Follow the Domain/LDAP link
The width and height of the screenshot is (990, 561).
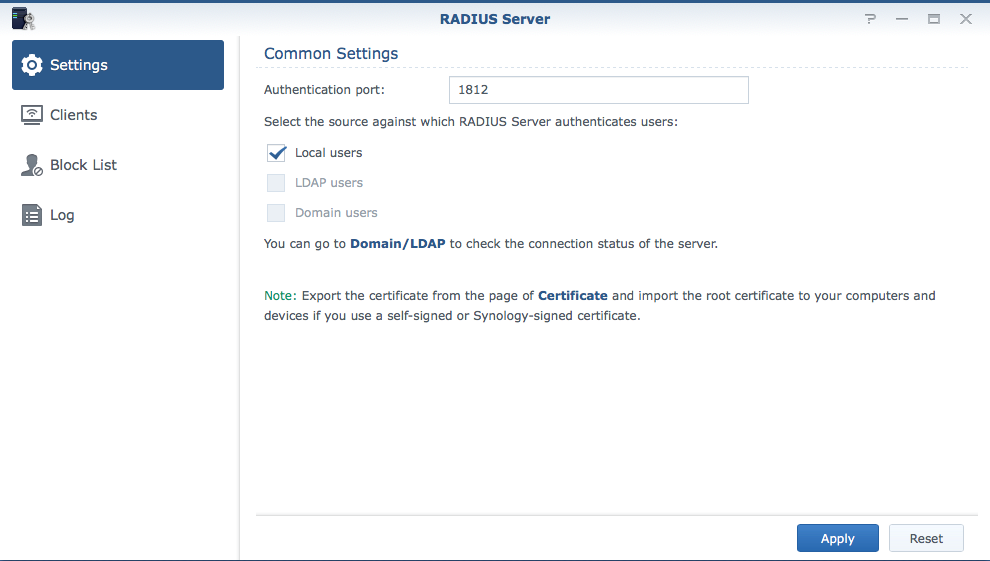(x=397, y=243)
